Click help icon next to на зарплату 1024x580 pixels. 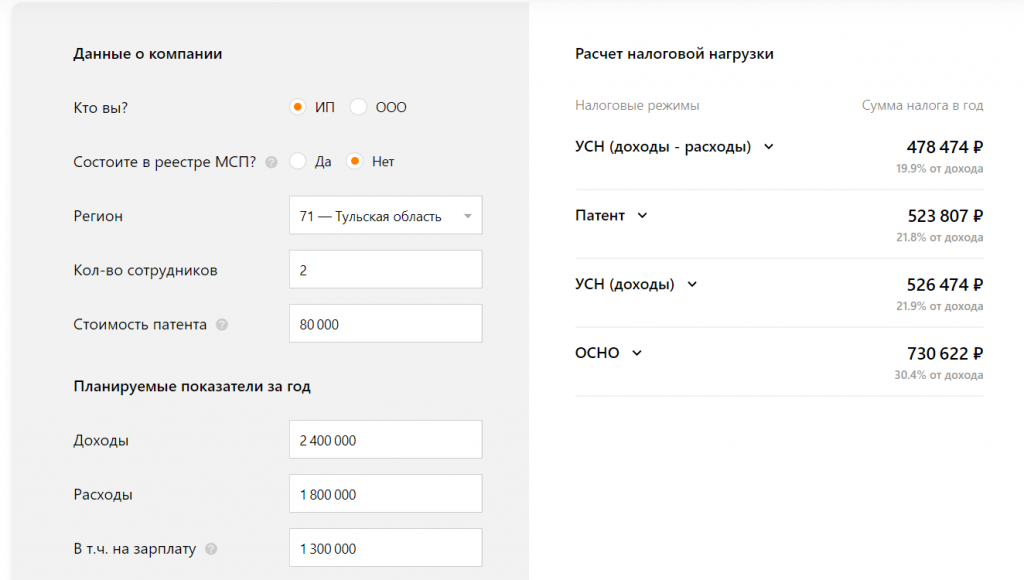pos(211,549)
